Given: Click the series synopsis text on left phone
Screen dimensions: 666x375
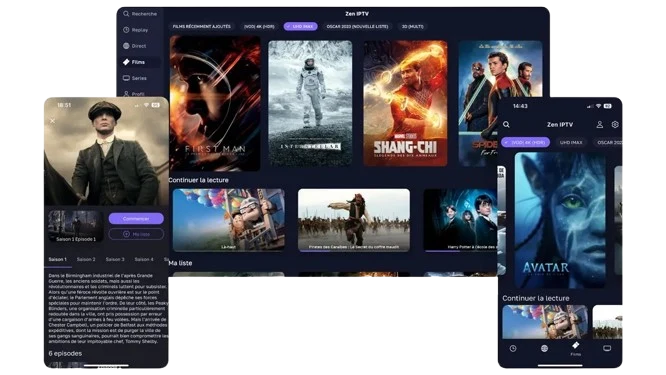Looking at the screenshot, I should pyautogui.click(x=108, y=308).
